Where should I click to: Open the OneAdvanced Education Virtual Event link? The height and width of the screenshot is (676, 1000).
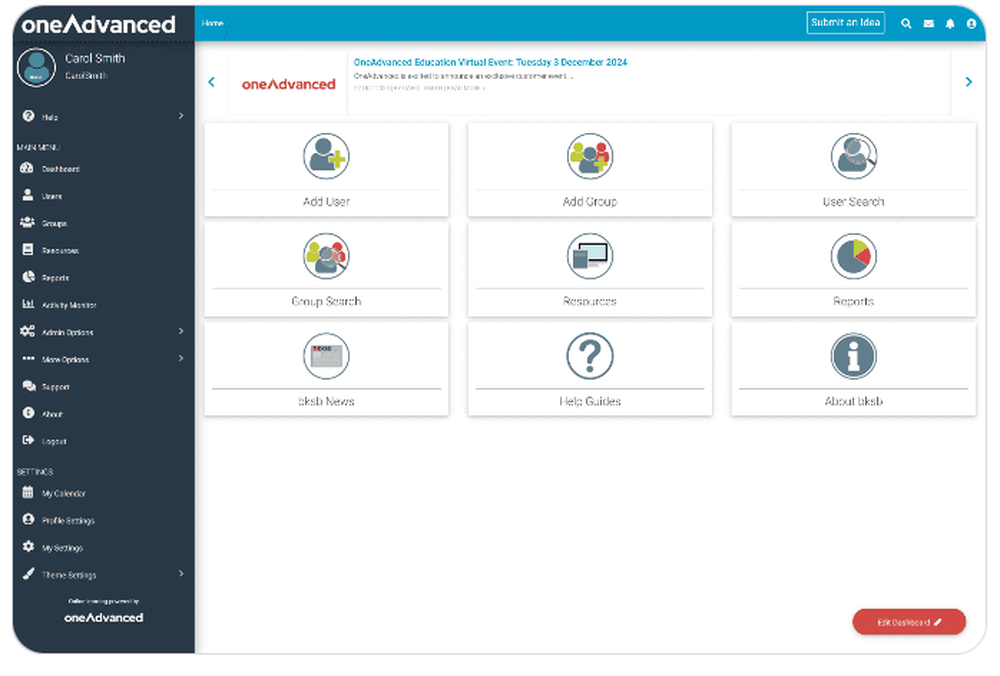[489, 62]
